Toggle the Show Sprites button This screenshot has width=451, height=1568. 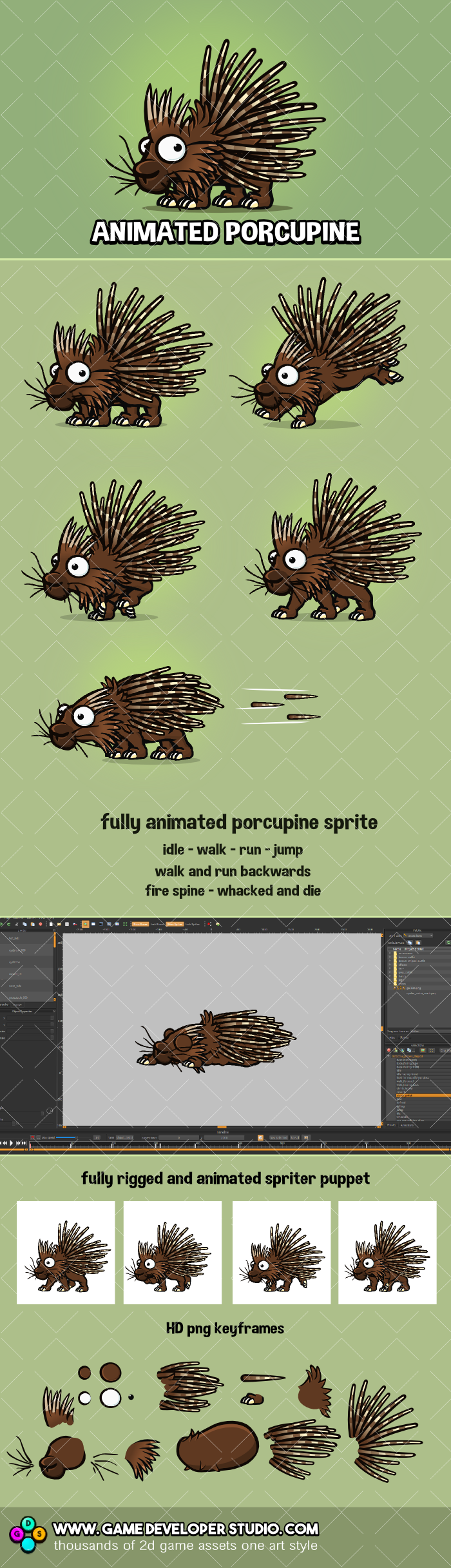coord(175,924)
